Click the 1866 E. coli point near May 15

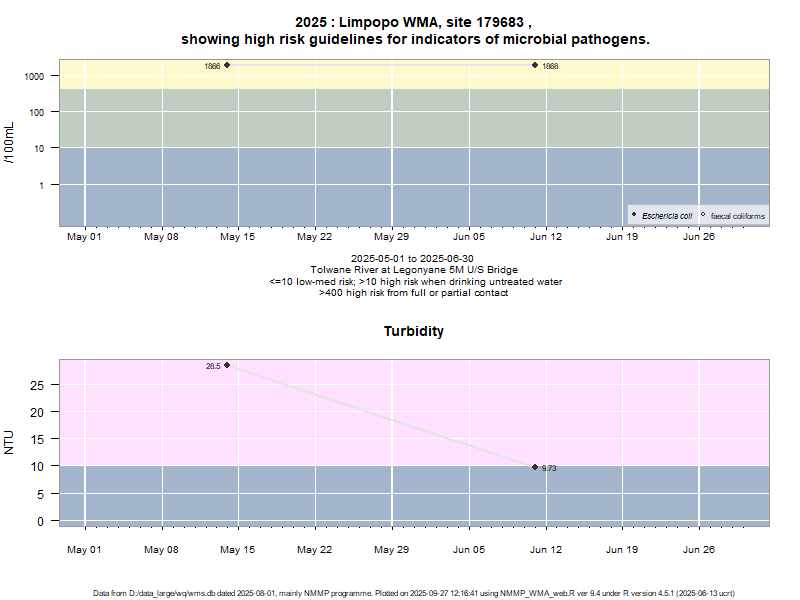pyautogui.click(x=227, y=65)
